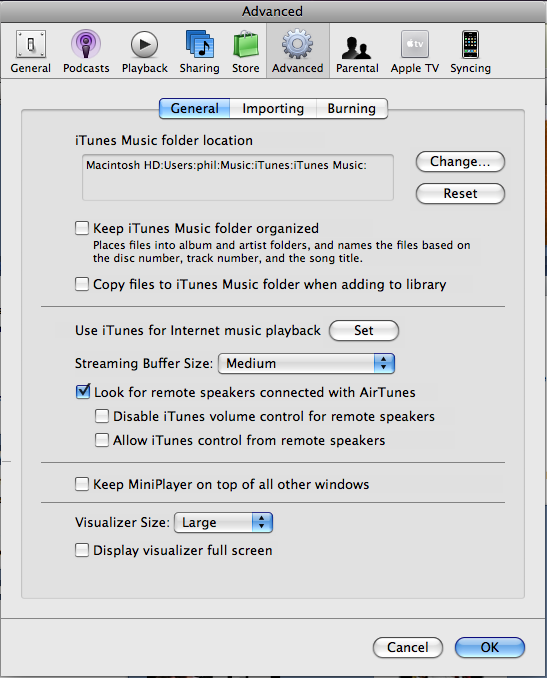547x678 pixels.
Task: Open the Syncing preferences pane
Action: pyautogui.click(x=470, y=51)
